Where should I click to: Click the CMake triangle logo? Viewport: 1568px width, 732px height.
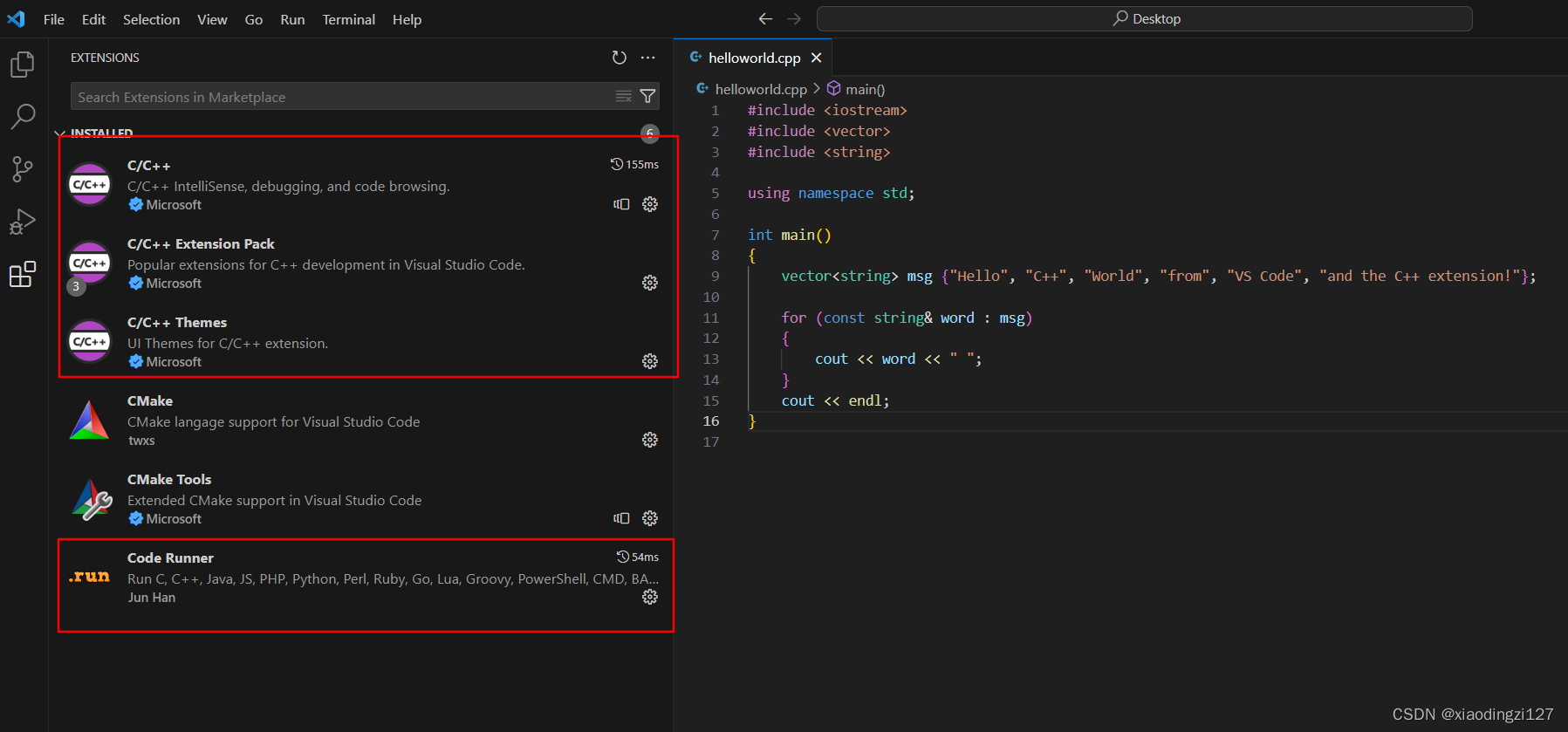(x=90, y=420)
